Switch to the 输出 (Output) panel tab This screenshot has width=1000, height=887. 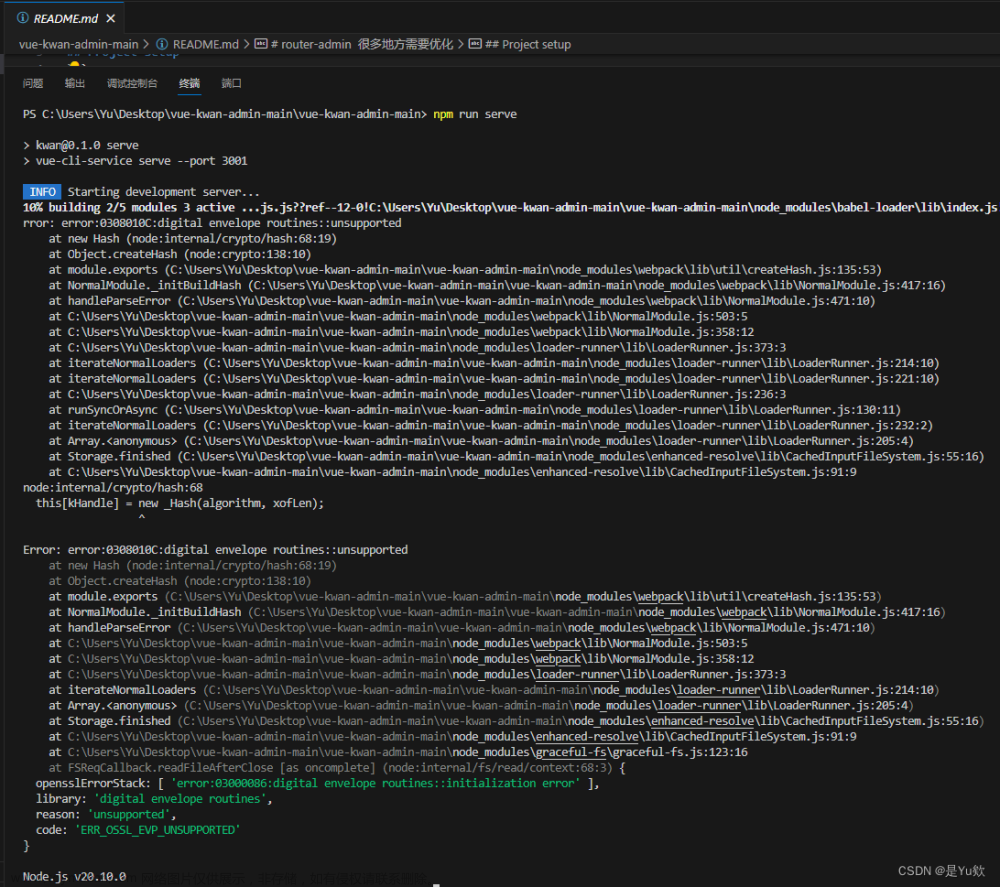(75, 84)
